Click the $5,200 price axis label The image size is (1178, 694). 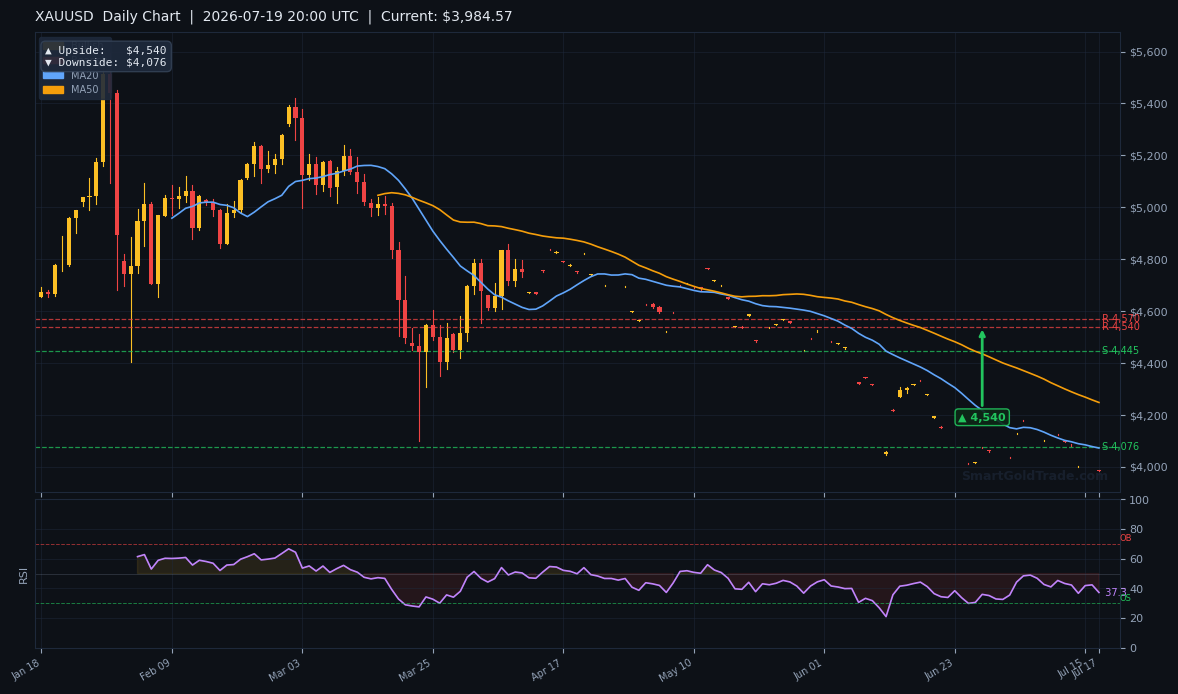pyautogui.click(x=1149, y=156)
